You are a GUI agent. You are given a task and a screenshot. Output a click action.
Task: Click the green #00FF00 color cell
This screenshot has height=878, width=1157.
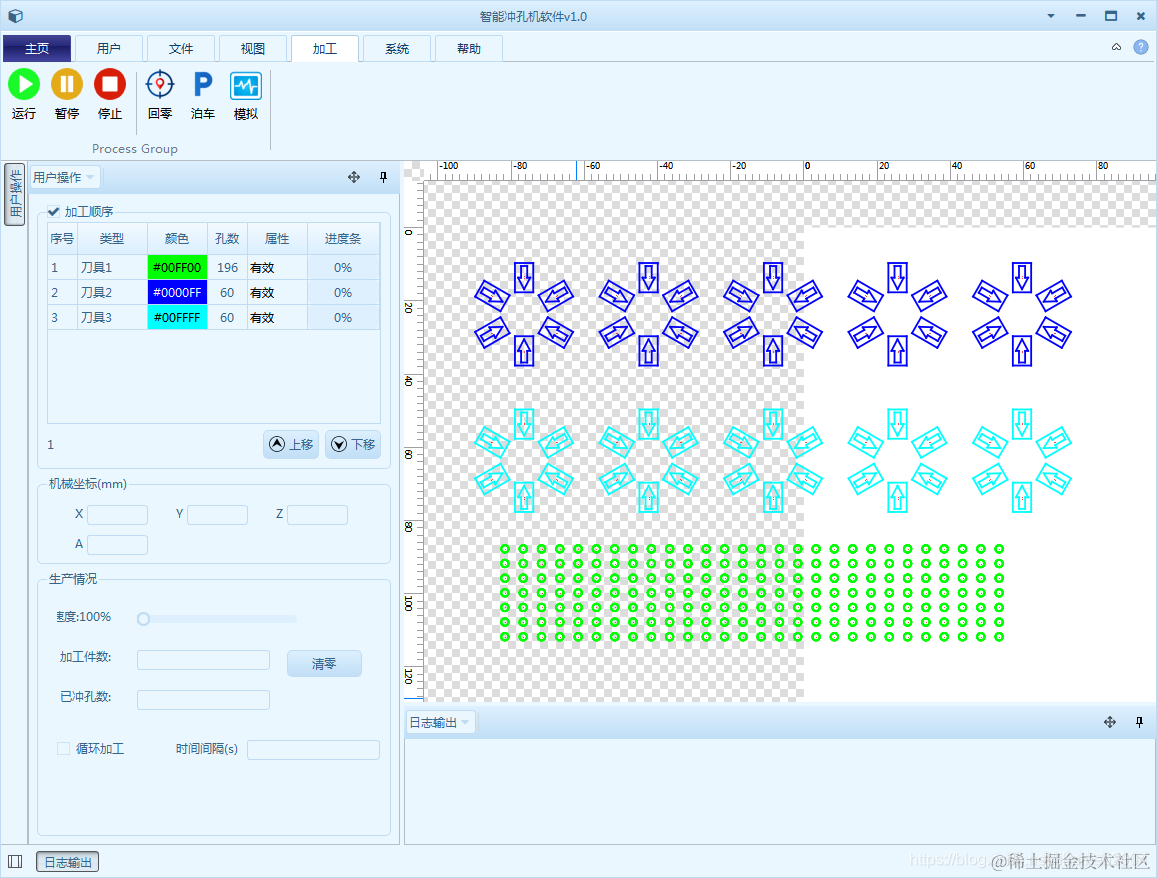click(177, 267)
